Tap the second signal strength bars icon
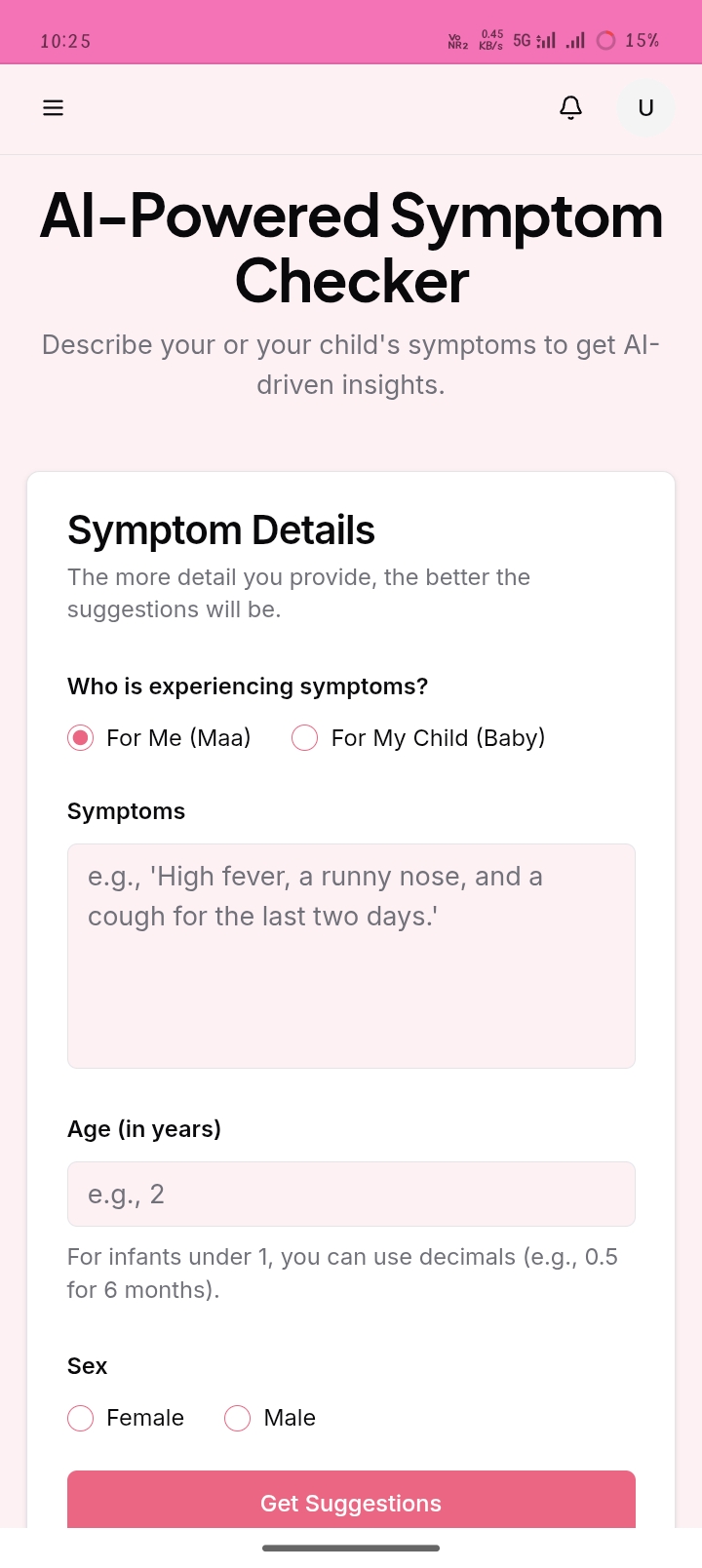The height and width of the screenshot is (1568, 702). pos(575,40)
